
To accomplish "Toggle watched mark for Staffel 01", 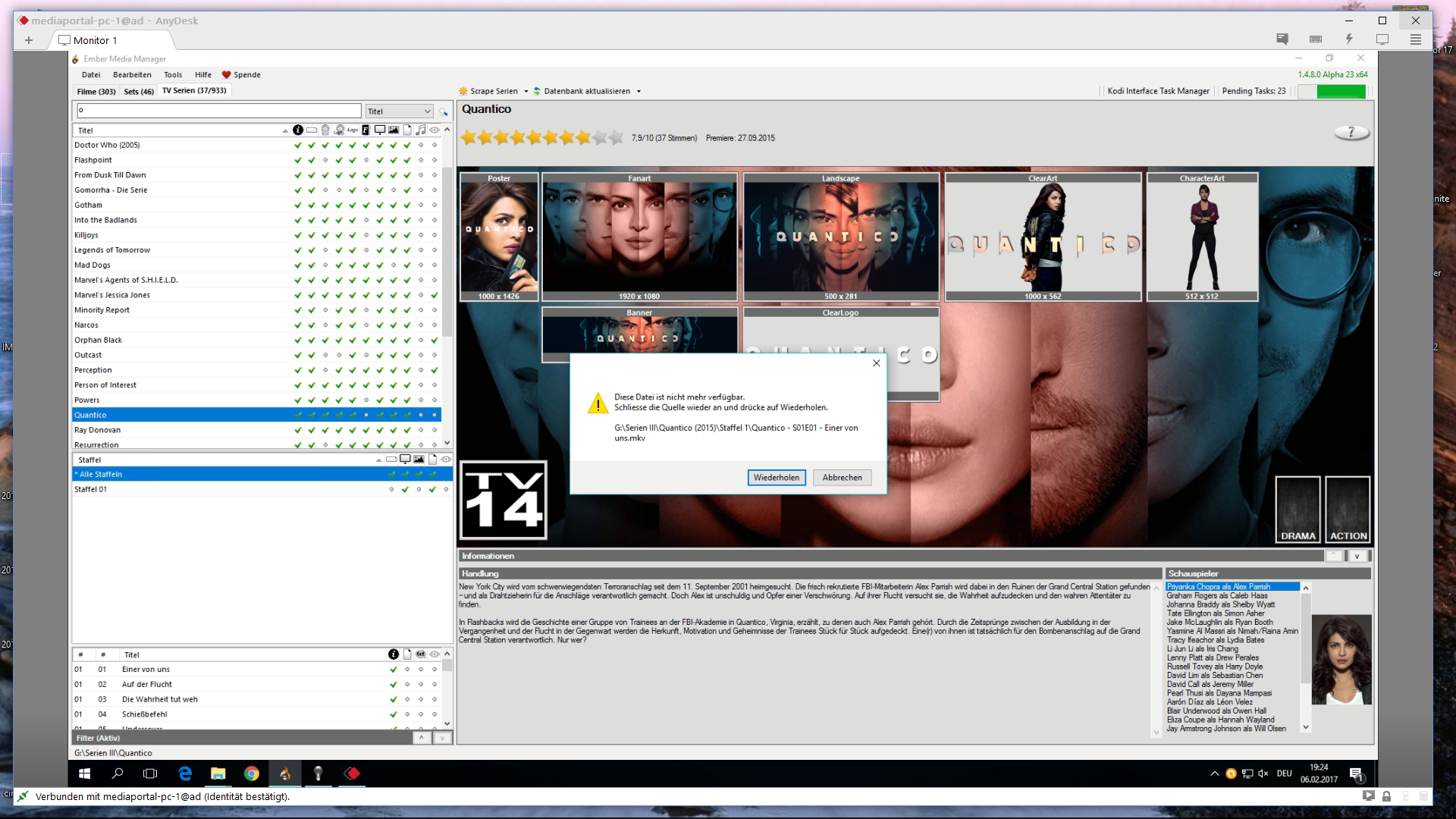I will pos(446,490).
